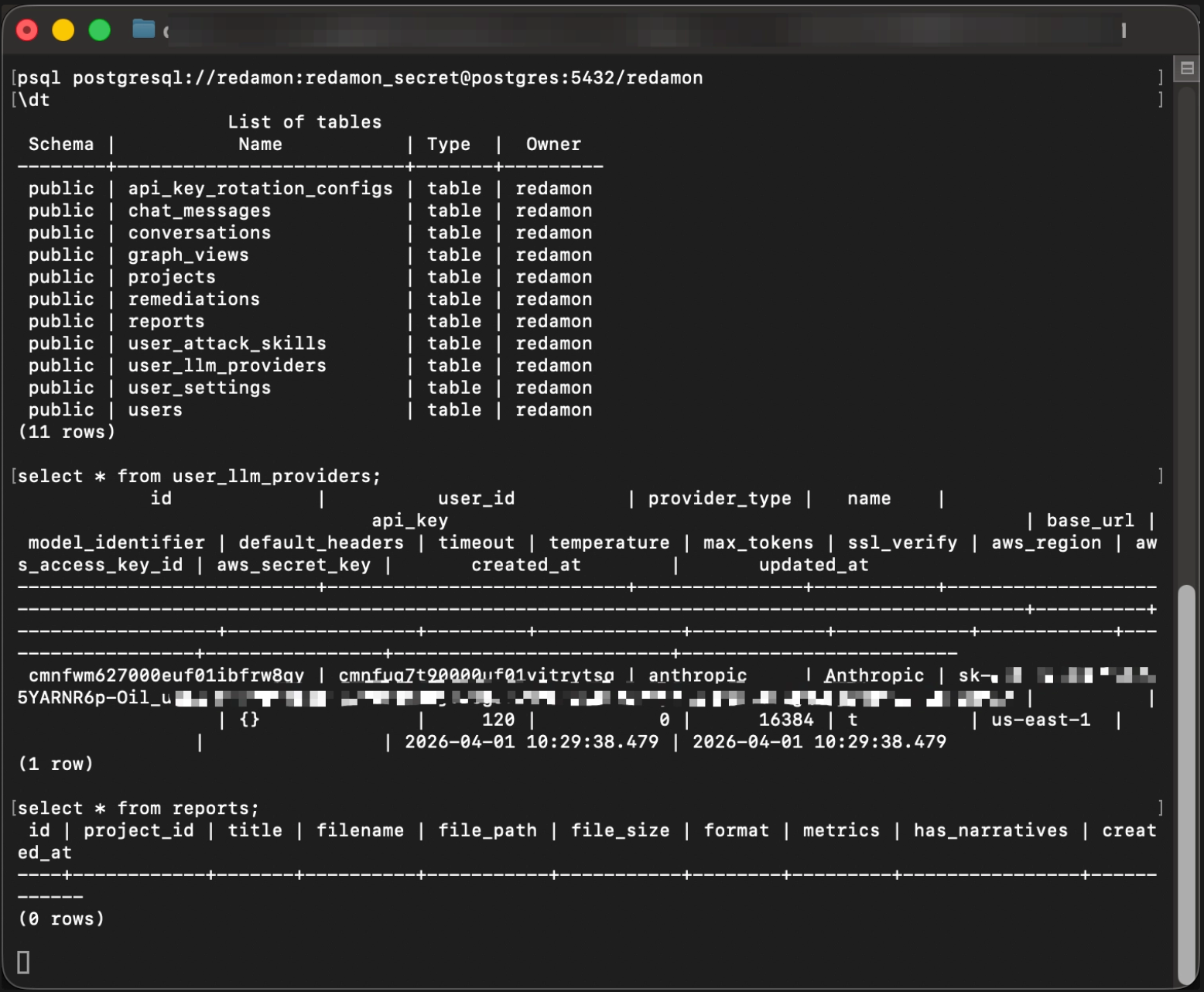Screen dimensions: 1204x992
Task: Click the api_key column header
Action: (410, 521)
